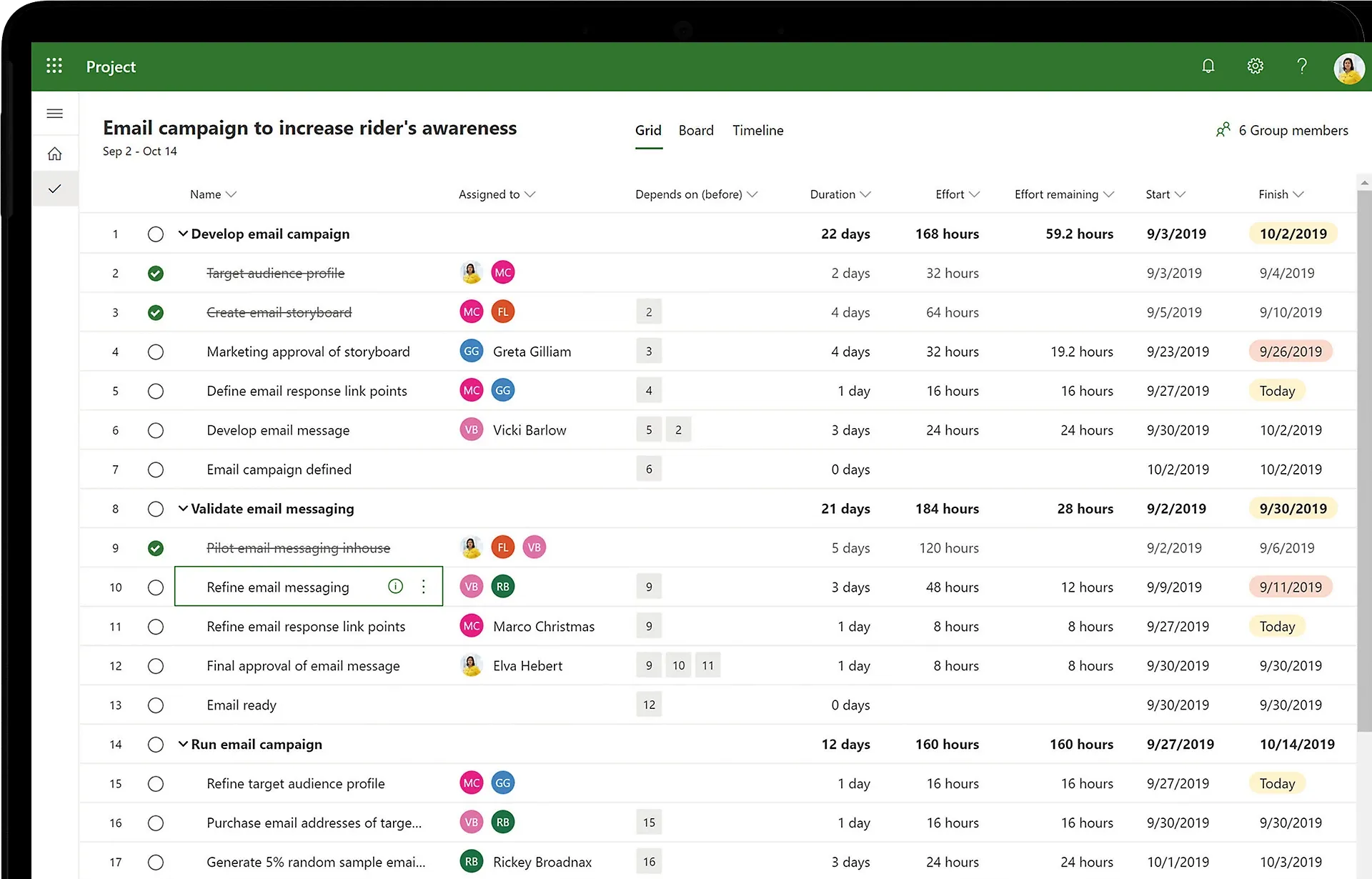Click Vicki Barlow's assignee avatar
This screenshot has height=879, width=1372.
tap(471, 429)
